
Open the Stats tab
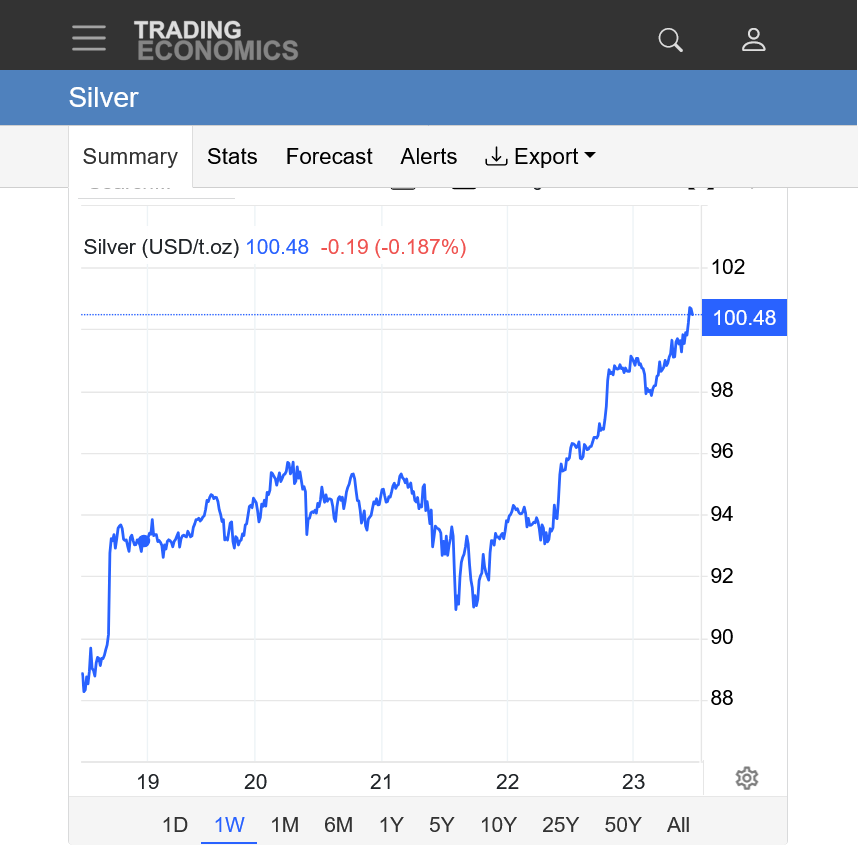click(232, 157)
